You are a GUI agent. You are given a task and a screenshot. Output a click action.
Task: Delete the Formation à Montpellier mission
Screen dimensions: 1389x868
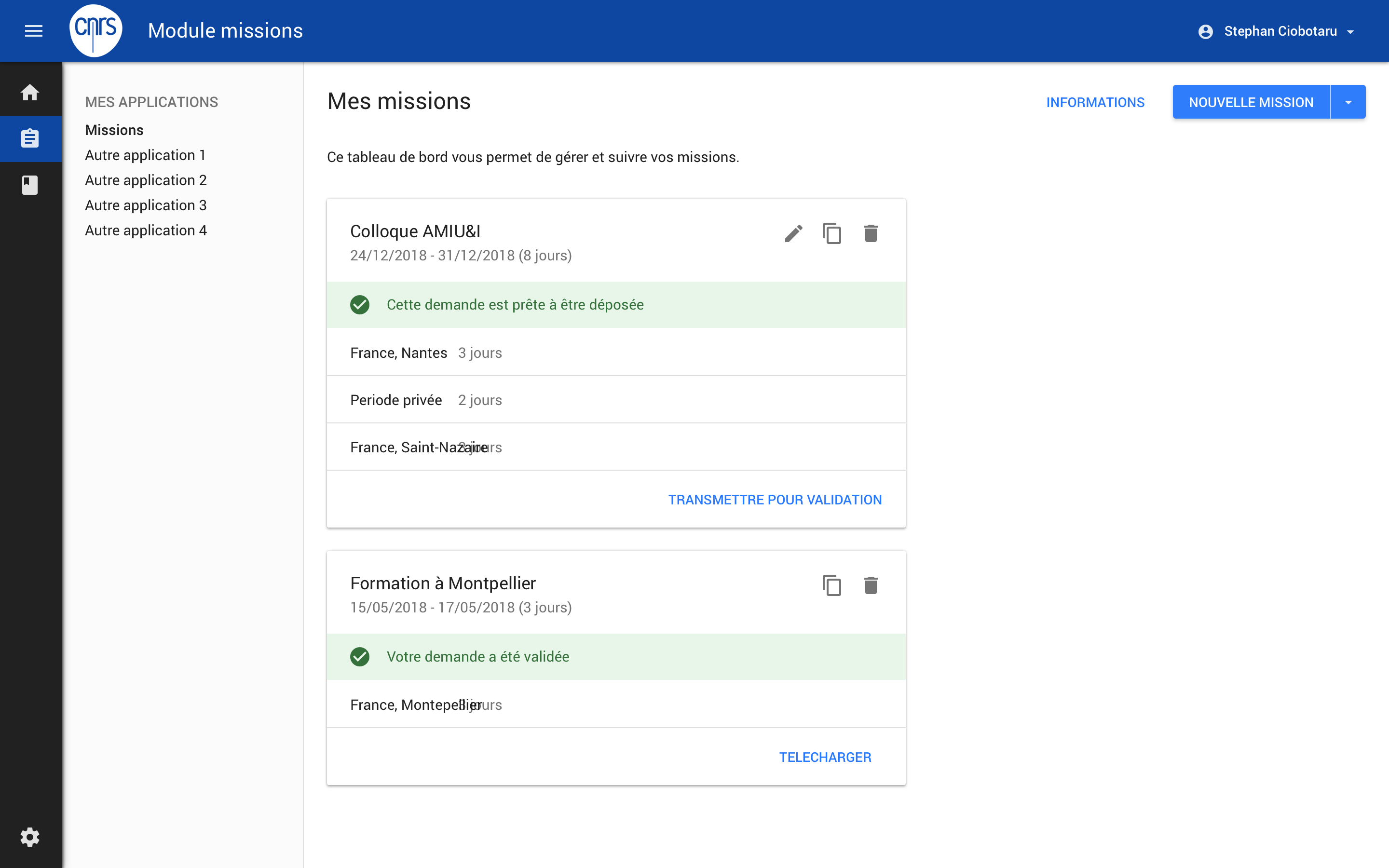872,585
